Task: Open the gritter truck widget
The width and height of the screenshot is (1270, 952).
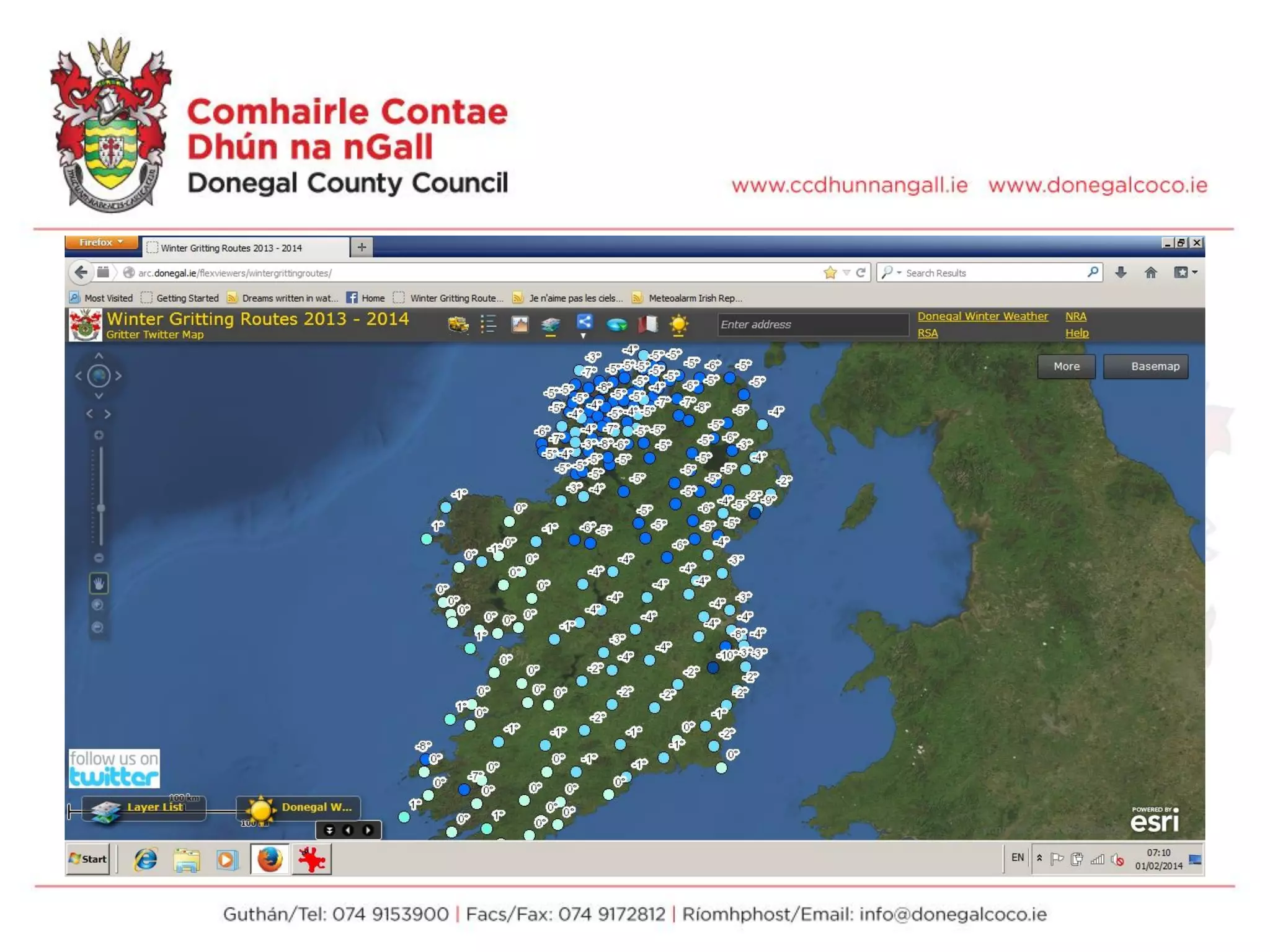Action: pyautogui.click(x=458, y=324)
